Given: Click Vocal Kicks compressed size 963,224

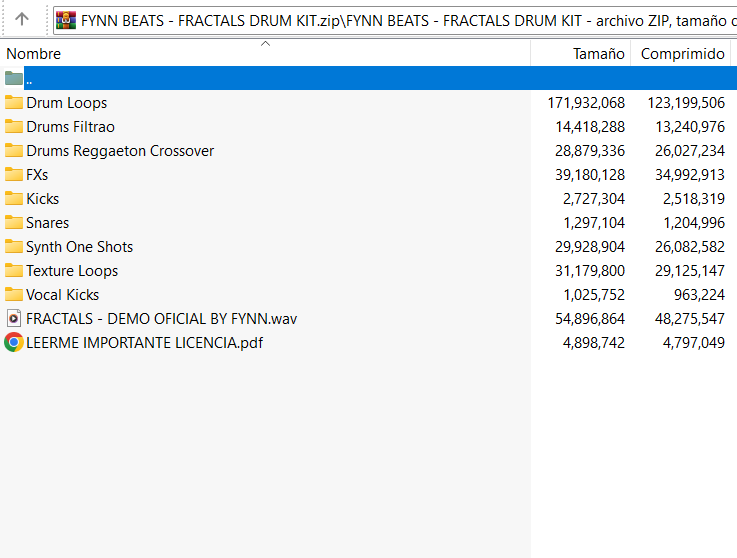Looking at the screenshot, I should [699, 294].
